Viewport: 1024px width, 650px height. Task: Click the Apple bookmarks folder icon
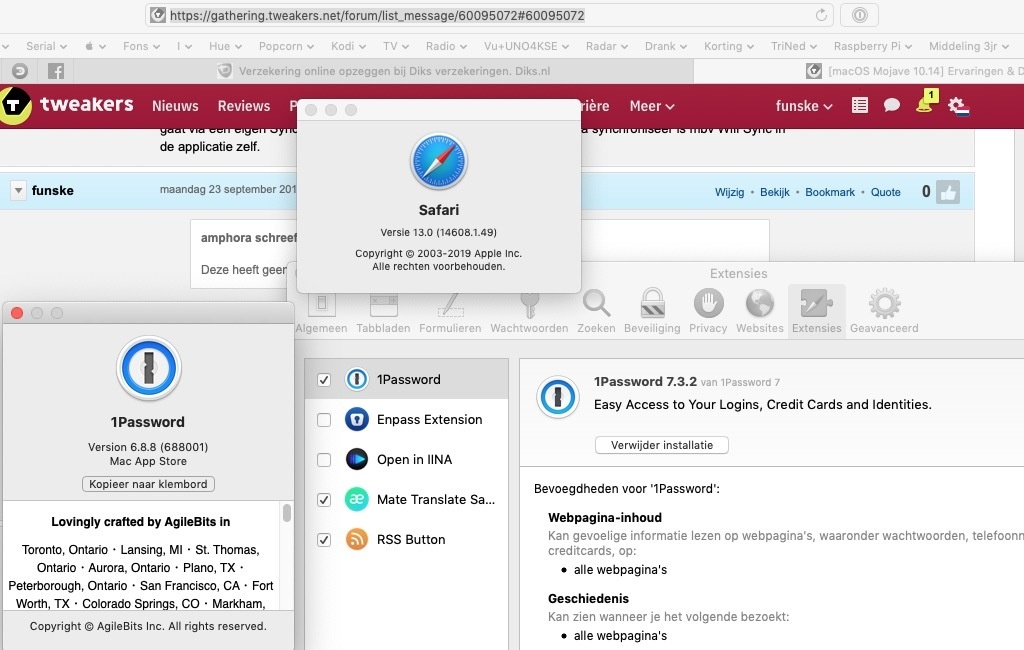95,46
